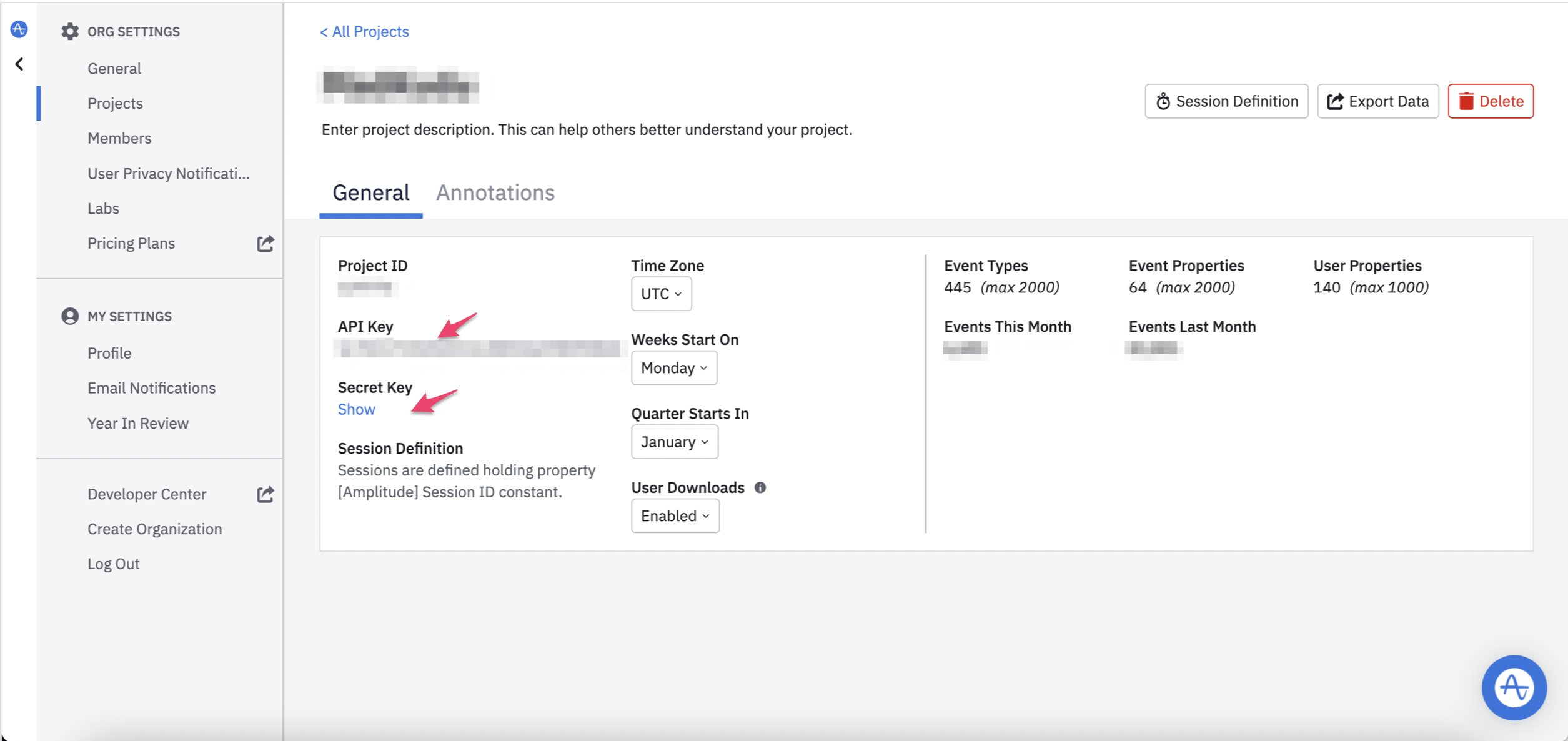The width and height of the screenshot is (1568, 741).
Task: Click the User Downloads info icon
Action: point(760,487)
